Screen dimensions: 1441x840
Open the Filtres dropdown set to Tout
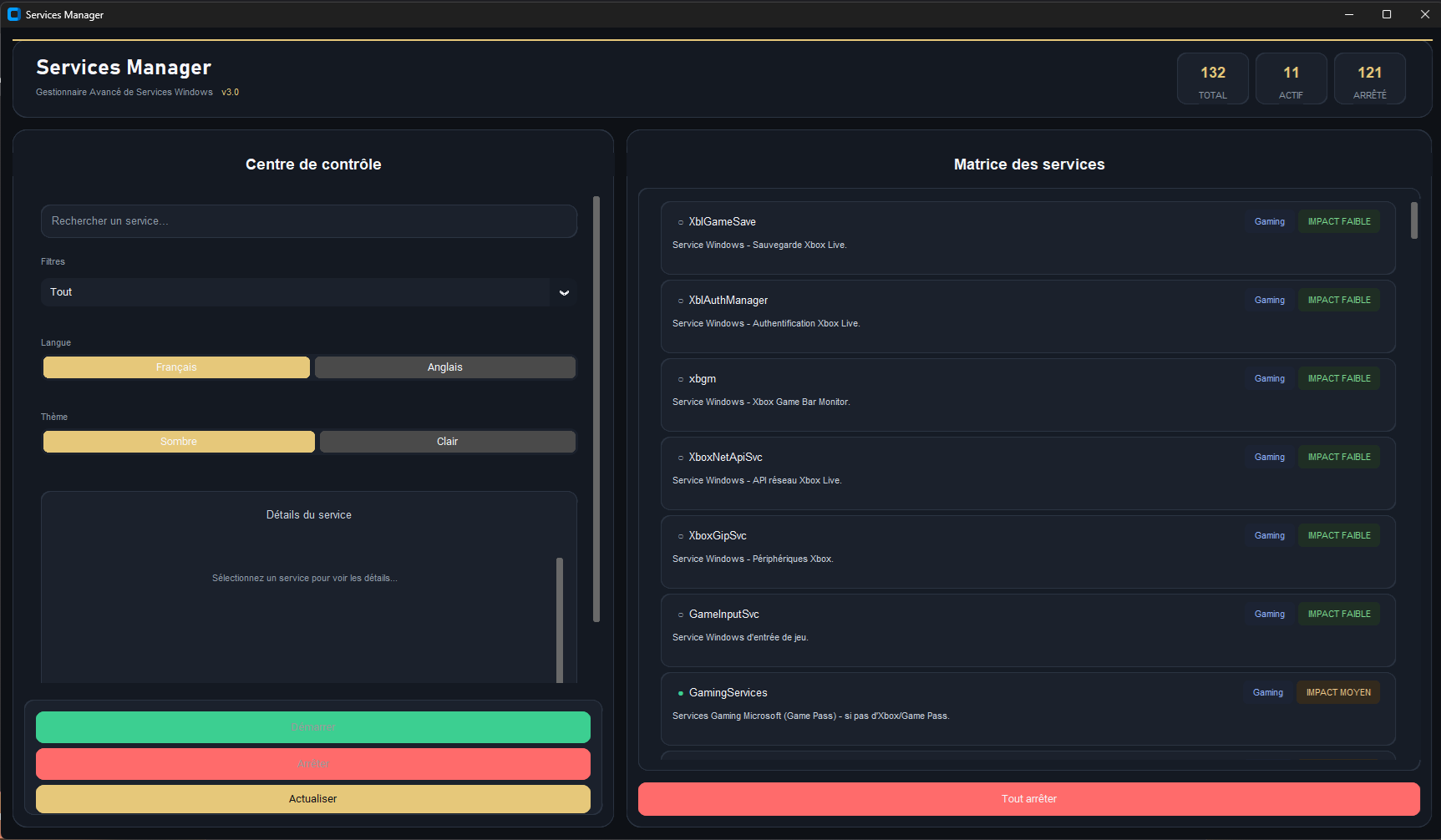(308, 292)
